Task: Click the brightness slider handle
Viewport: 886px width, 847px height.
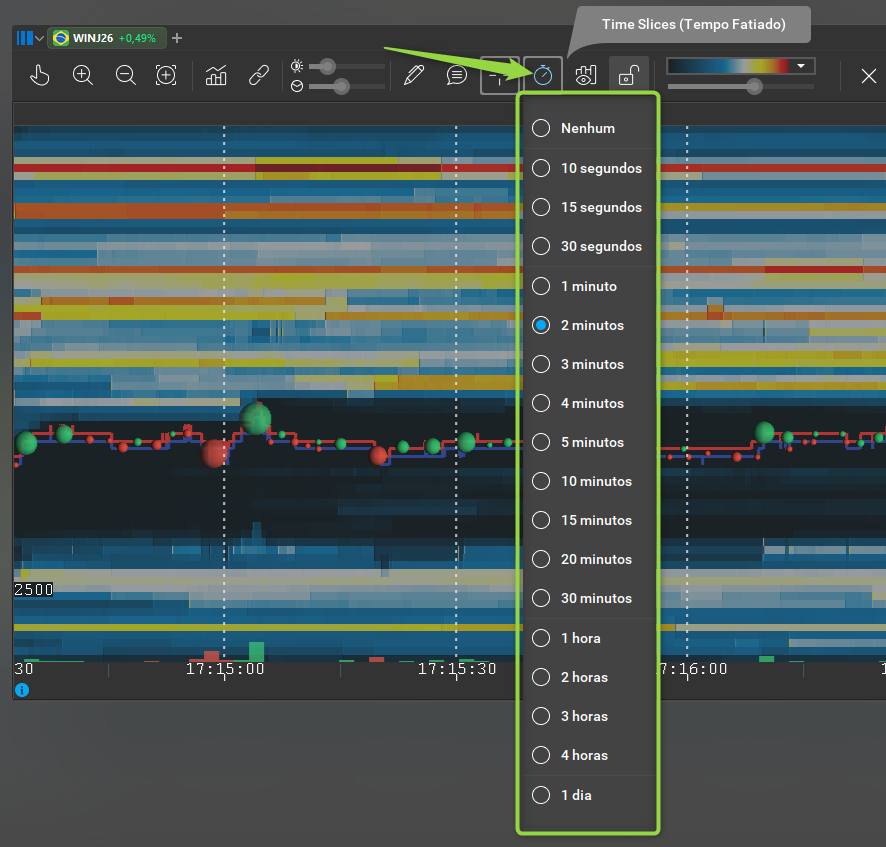Action: tap(327, 67)
